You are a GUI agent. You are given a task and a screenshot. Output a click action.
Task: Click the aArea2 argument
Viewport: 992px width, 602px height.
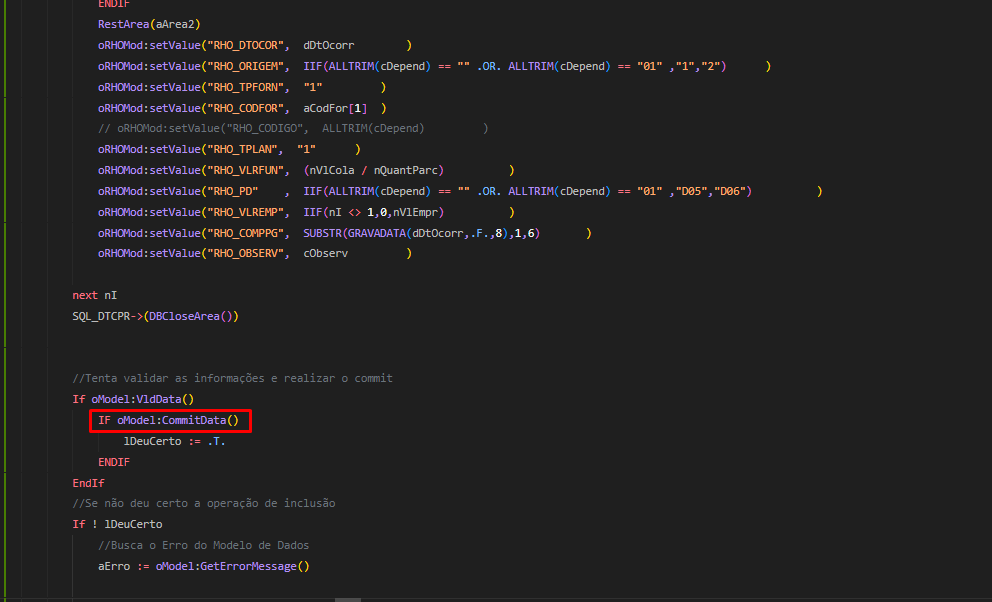click(x=175, y=25)
